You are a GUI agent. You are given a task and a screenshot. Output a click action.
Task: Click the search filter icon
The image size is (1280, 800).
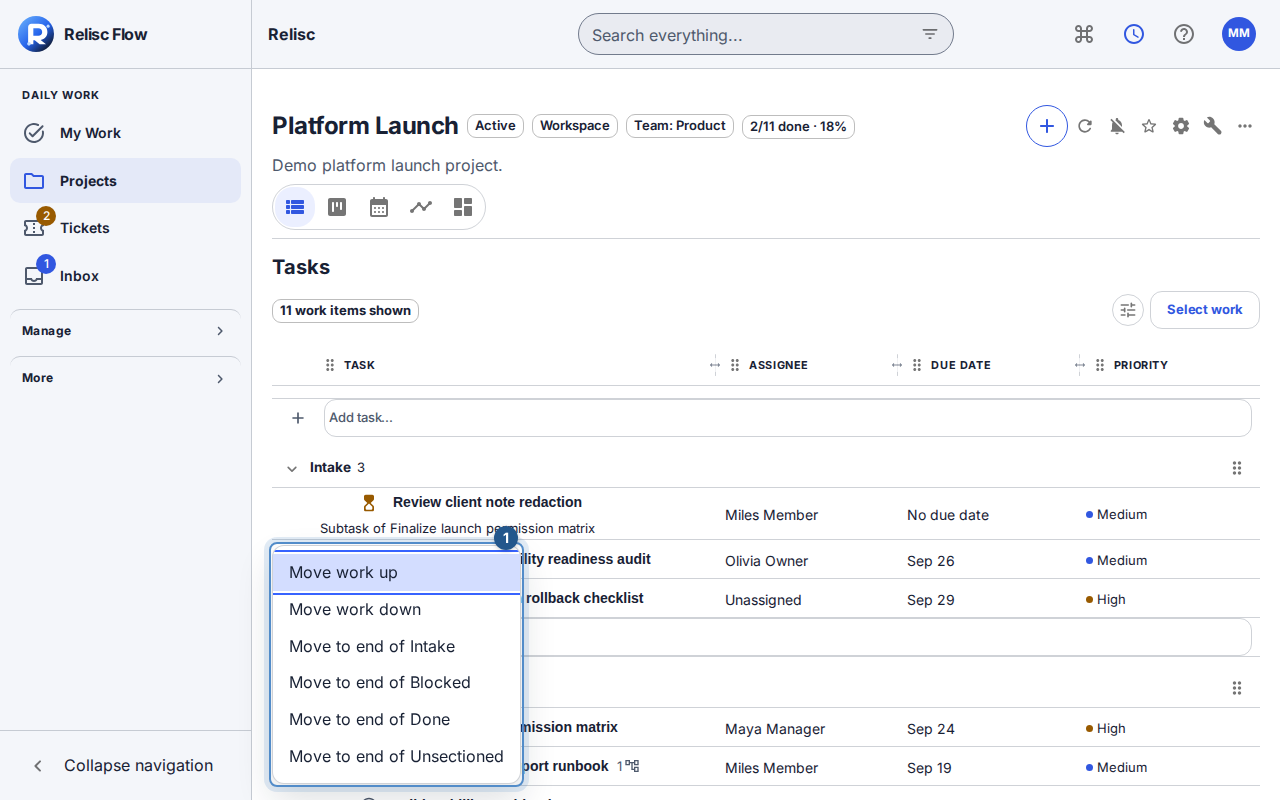930,34
